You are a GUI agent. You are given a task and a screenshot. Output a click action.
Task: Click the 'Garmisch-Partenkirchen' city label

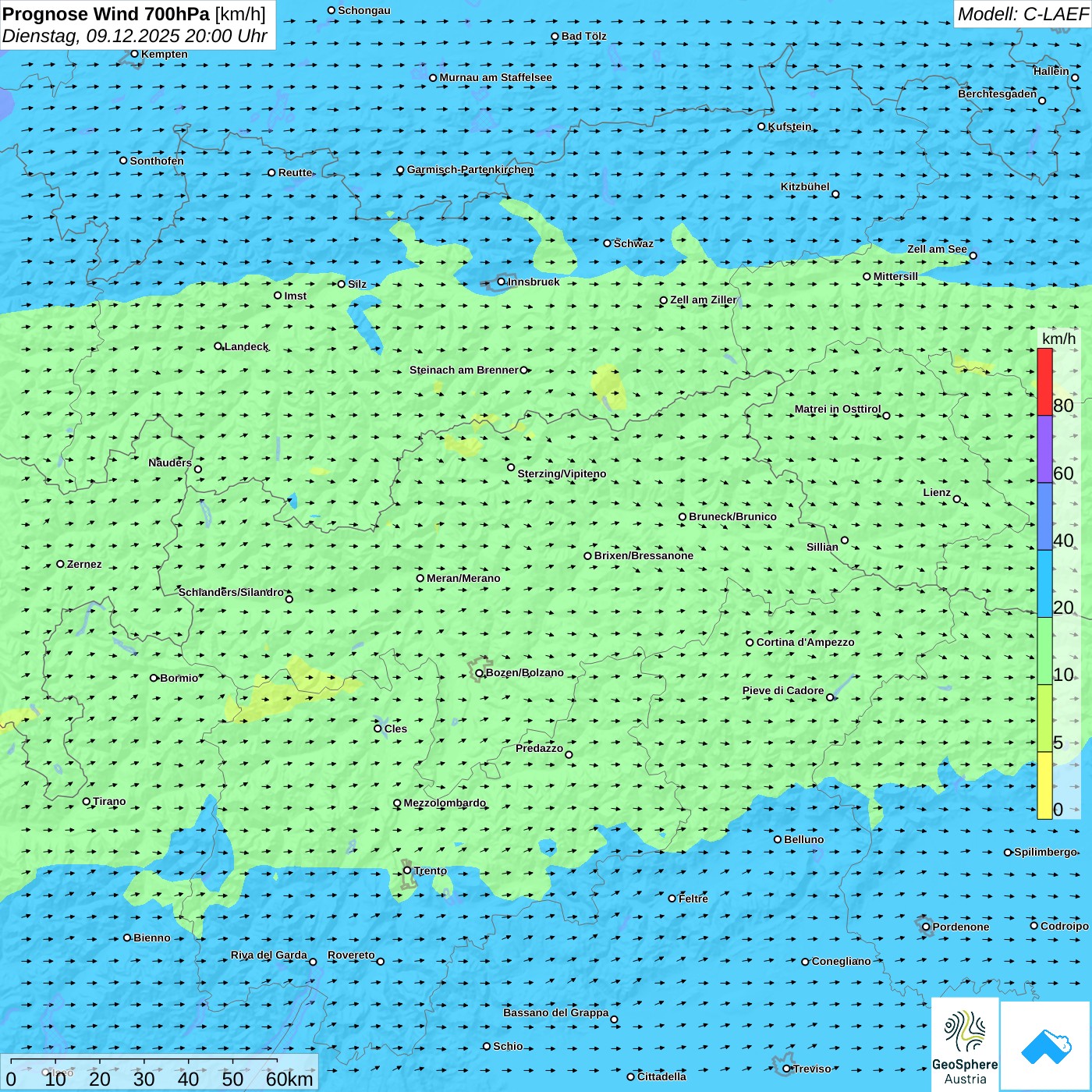tap(470, 169)
